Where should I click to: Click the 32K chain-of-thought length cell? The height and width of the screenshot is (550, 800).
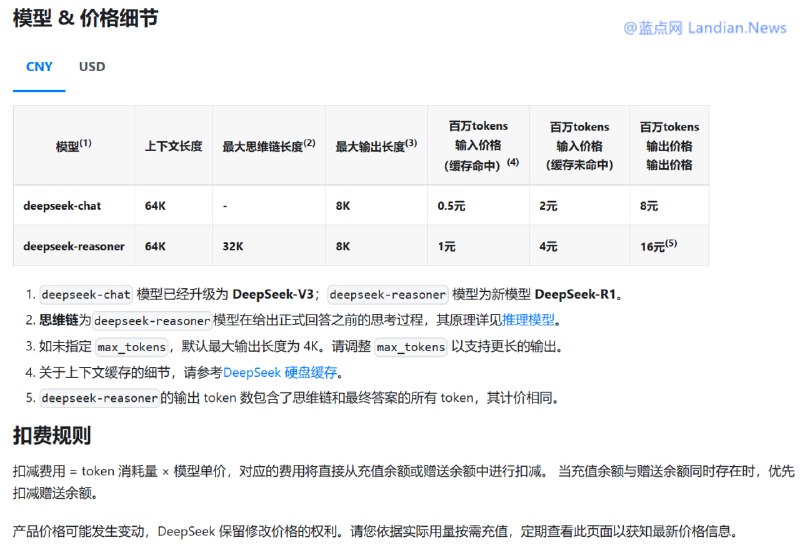[269, 246]
